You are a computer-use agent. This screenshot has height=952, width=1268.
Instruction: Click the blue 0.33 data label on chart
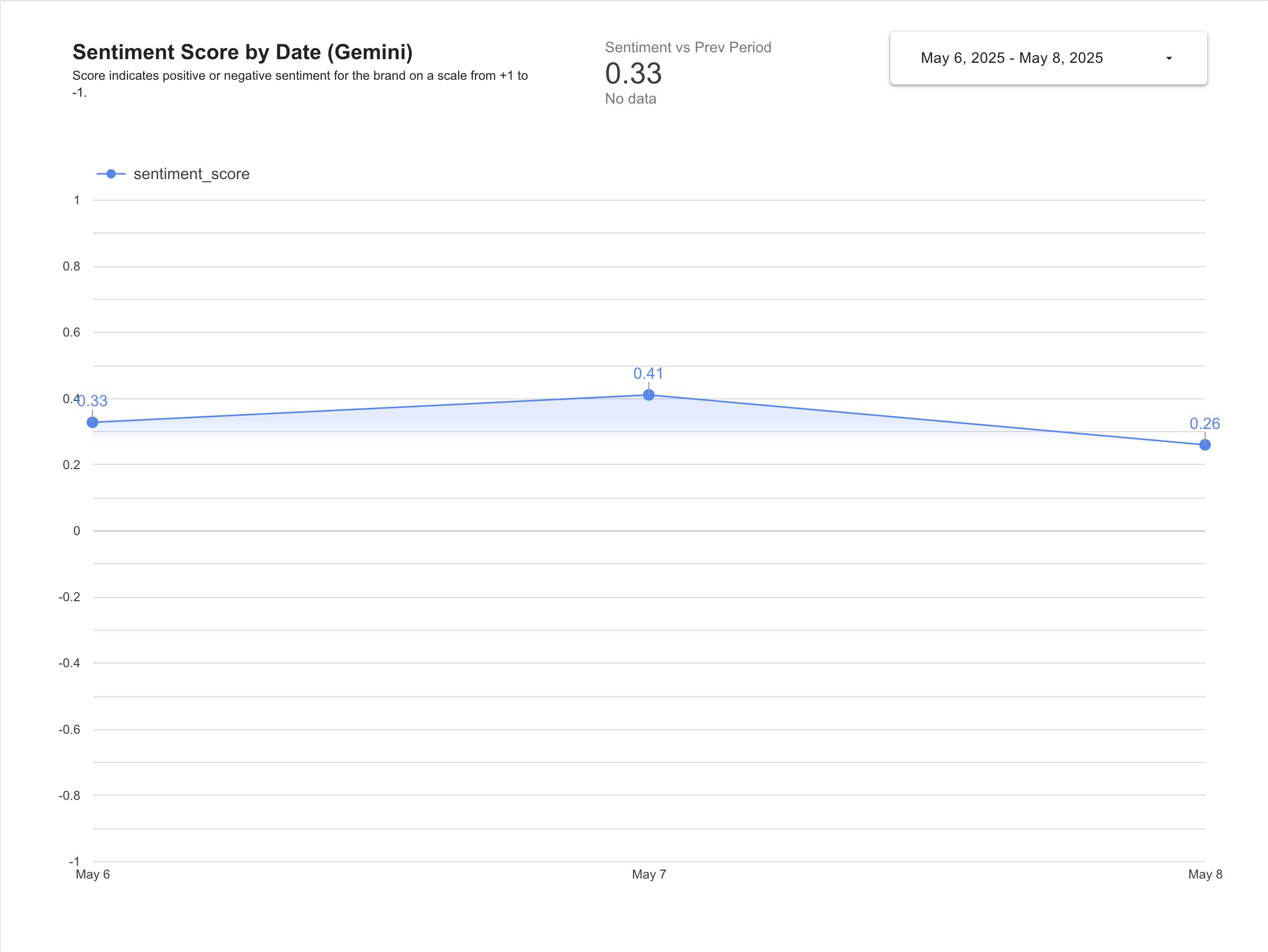click(94, 401)
